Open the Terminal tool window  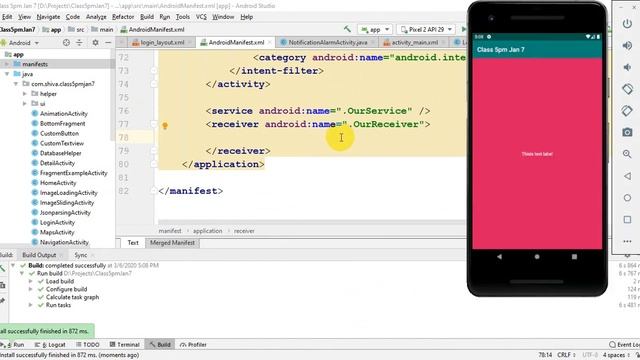coord(125,344)
